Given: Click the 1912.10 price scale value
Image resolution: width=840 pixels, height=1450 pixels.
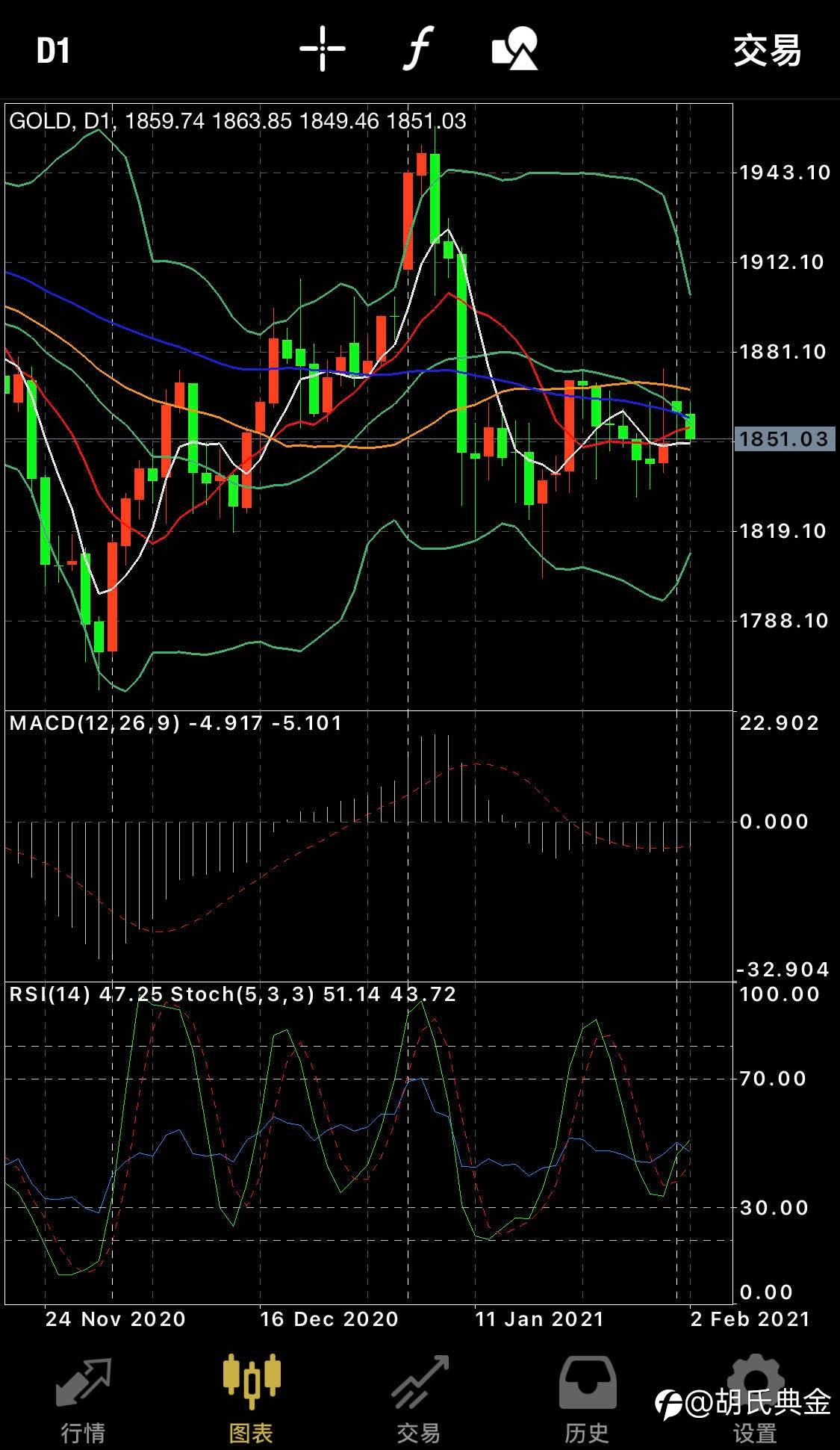Looking at the screenshot, I should click(782, 262).
